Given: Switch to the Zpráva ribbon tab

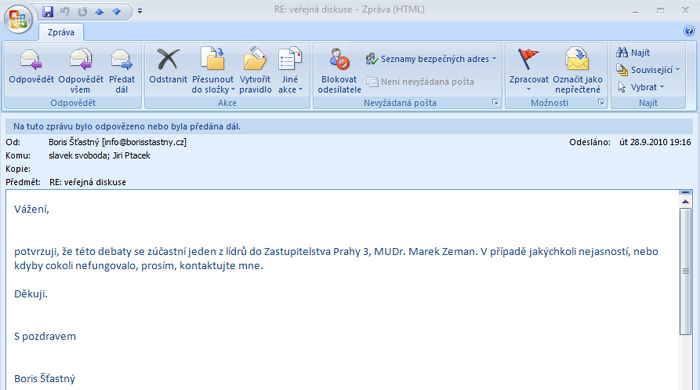Looking at the screenshot, I should point(61,32).
